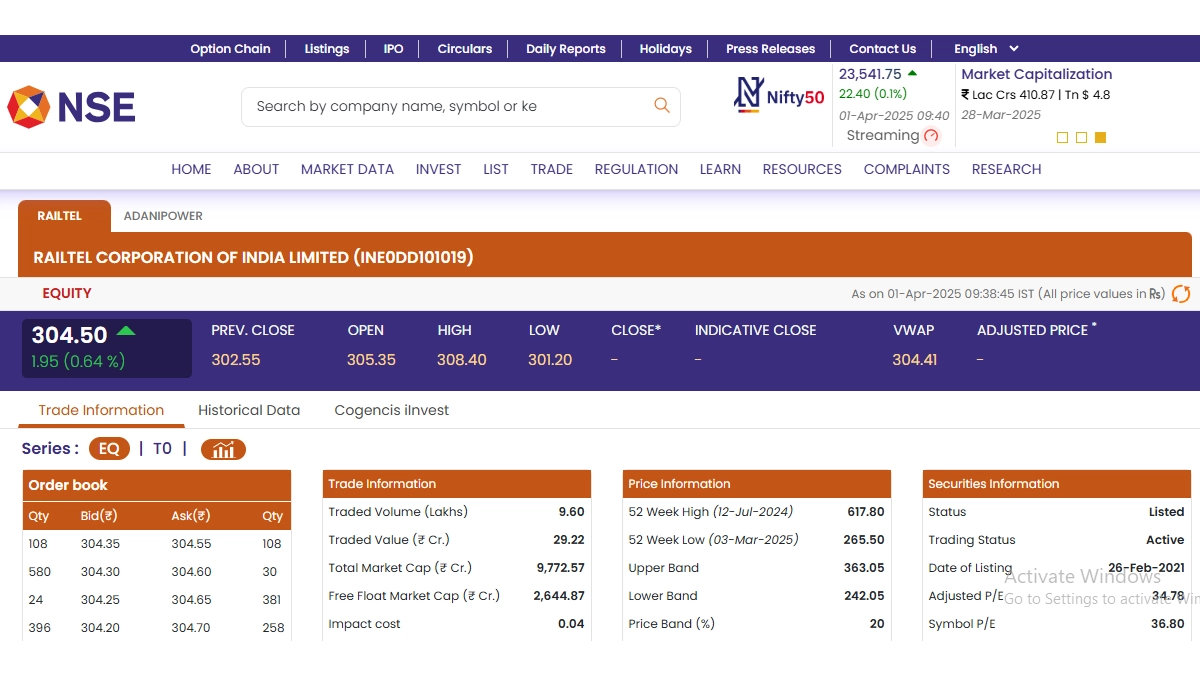Click the Nifty50 logo
The height and width of the screenshot is (675, 1200).
click(x=779, y=94)
